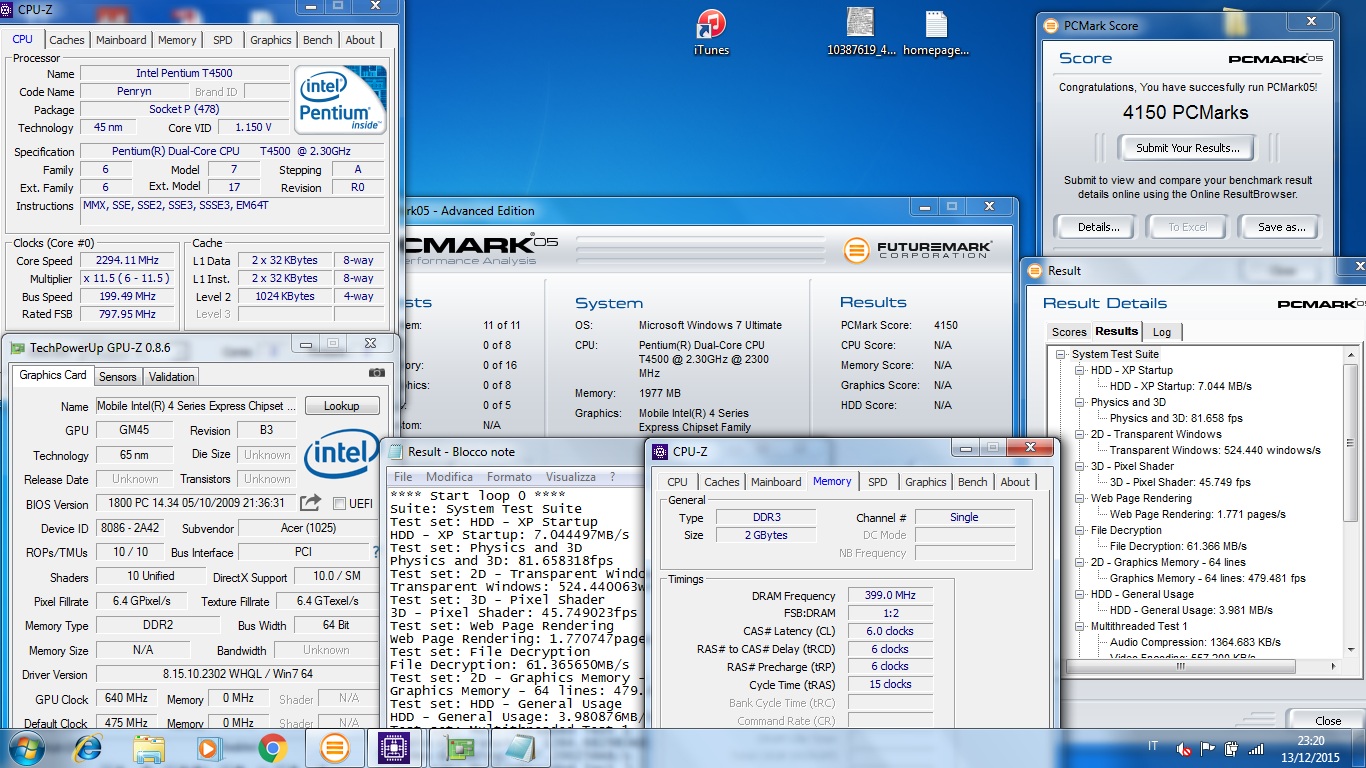Viewport: 1366px width, 768px height.
Task: Open Caches tab in lower CPU-Z window
Action: (x=721, y=482)
